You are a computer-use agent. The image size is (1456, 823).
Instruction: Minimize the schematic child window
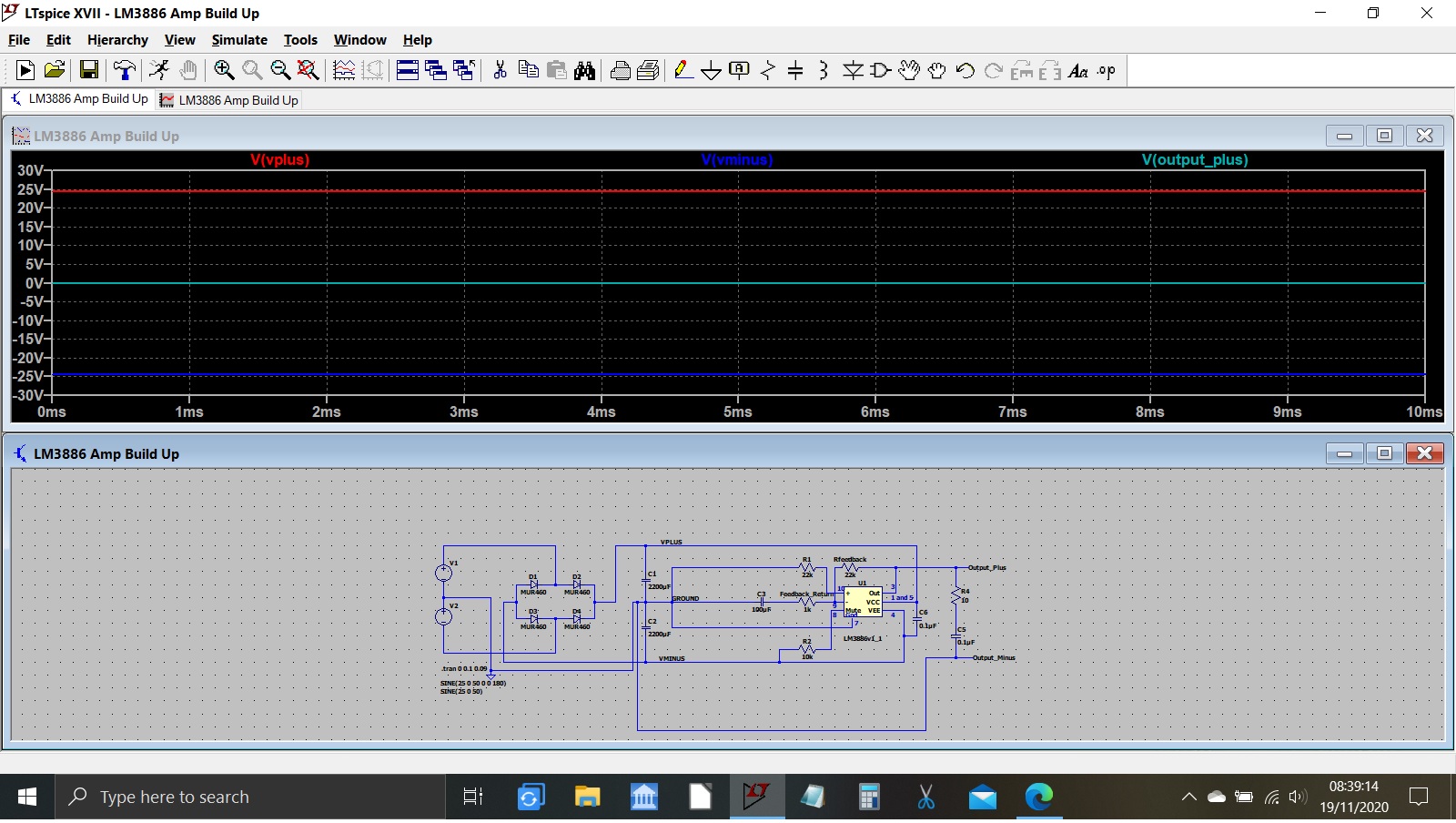[1344, 453]
